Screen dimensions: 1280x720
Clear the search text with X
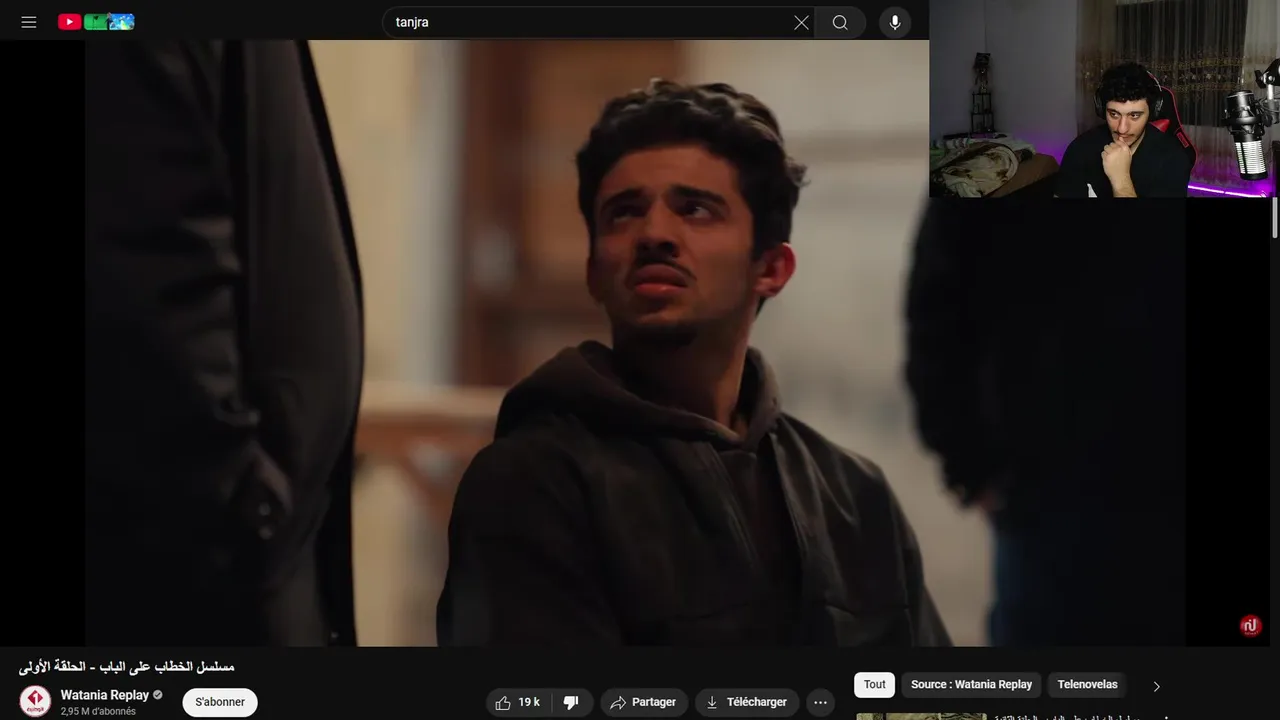pos(801,22)
